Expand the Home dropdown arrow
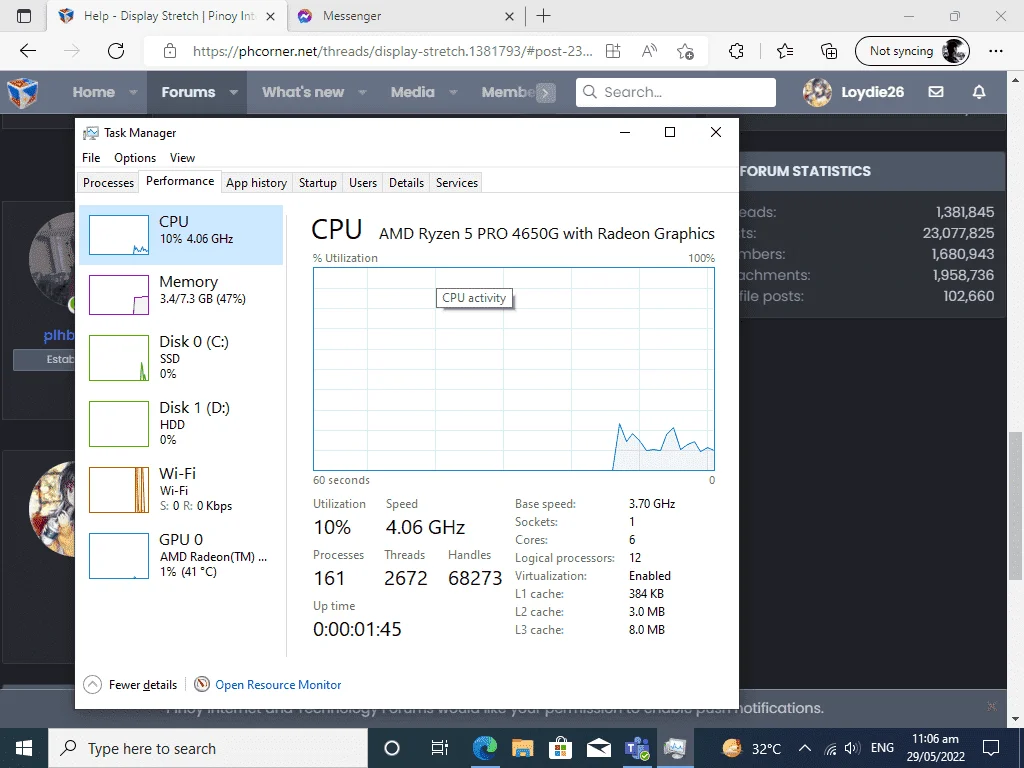 pos(133,92)
